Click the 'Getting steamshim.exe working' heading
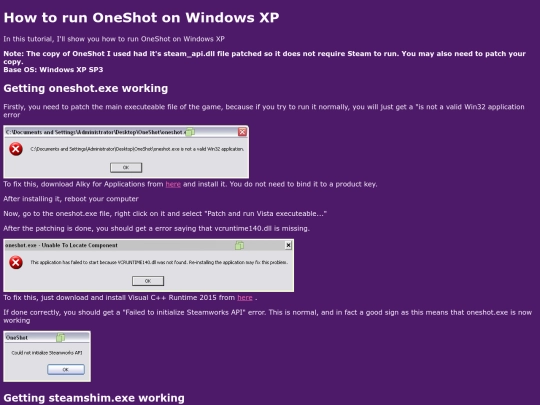The image size is (540, 405). pos(94,398)
